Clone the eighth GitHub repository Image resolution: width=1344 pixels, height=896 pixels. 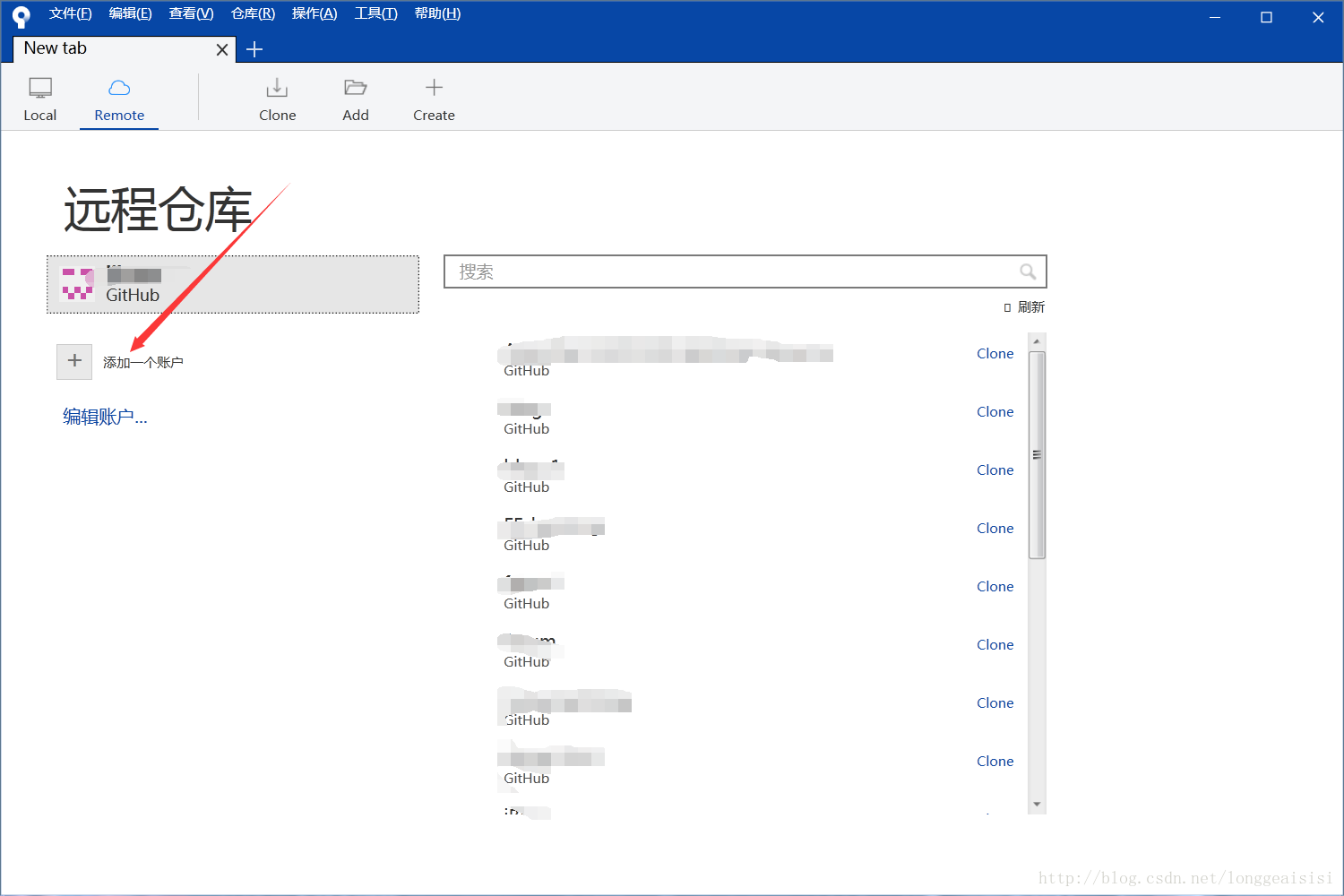click(995, 762)
